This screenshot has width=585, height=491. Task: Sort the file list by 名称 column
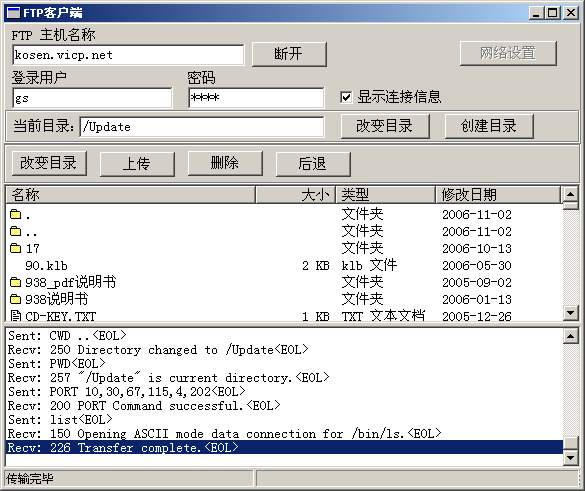130,195
